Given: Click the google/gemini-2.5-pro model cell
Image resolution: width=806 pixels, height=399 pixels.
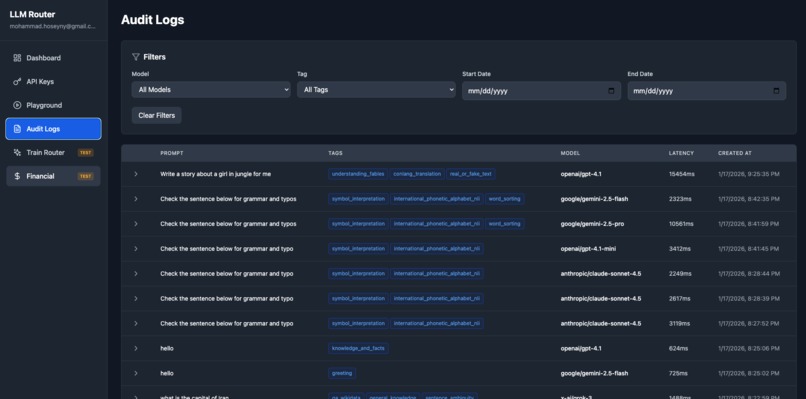Looking at the screenshot, I should tap(592, 224).
